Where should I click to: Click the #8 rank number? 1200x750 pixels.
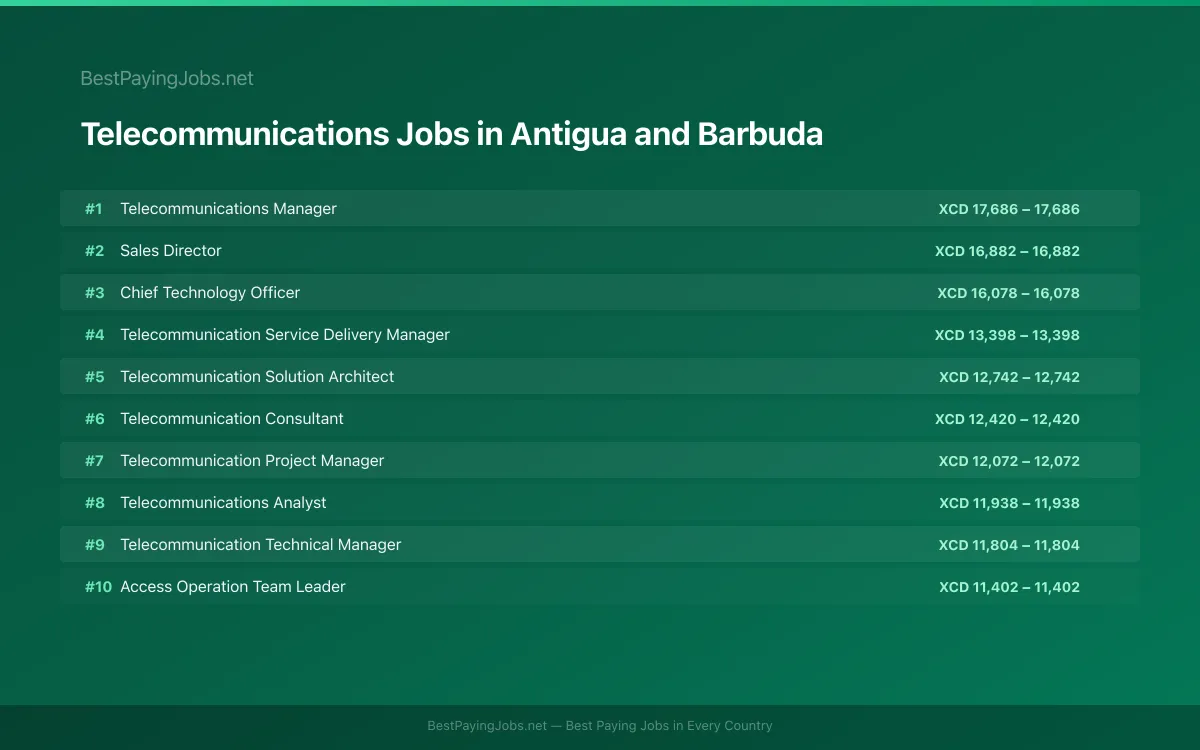tap(94, 503)
